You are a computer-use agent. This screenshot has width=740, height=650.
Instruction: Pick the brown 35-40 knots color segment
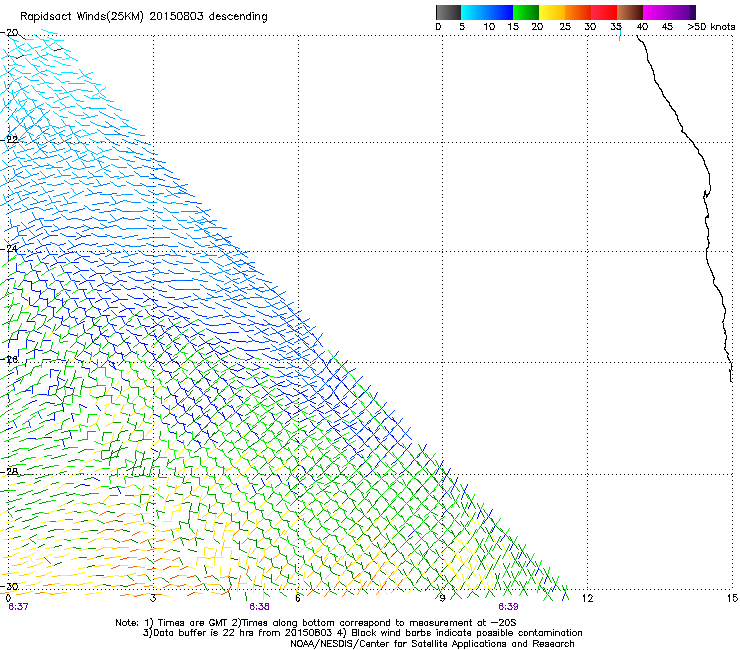pos(630,12)
